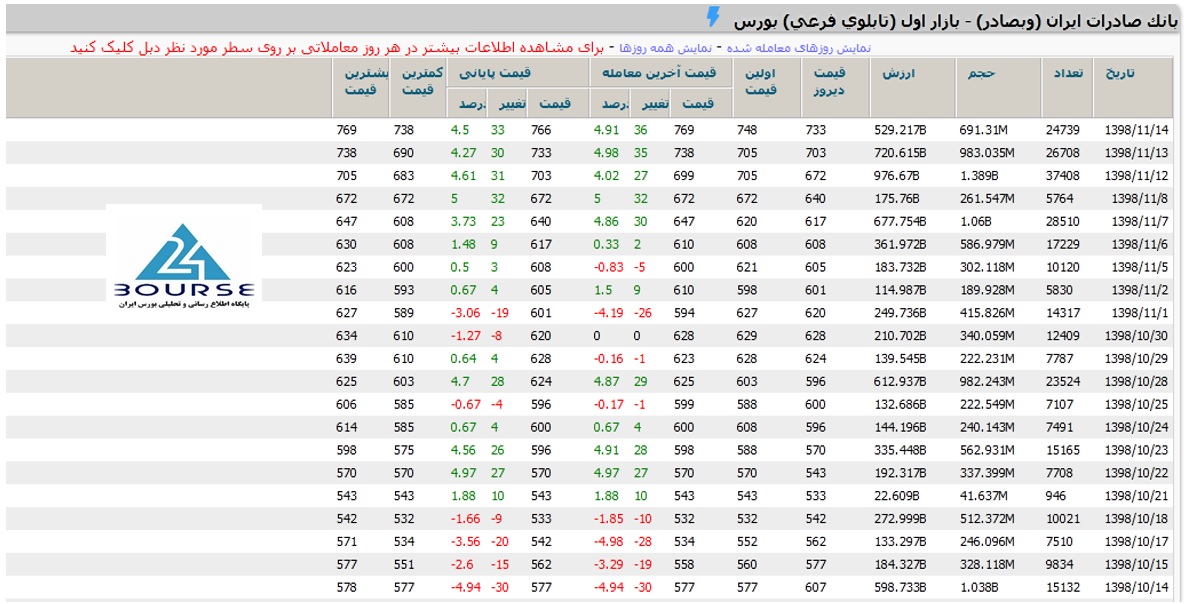Image resolution: width=1189 pixels, height=604 pixels.
Task: Select the row dated 1398/10/25
Action: tap(591, 404)
